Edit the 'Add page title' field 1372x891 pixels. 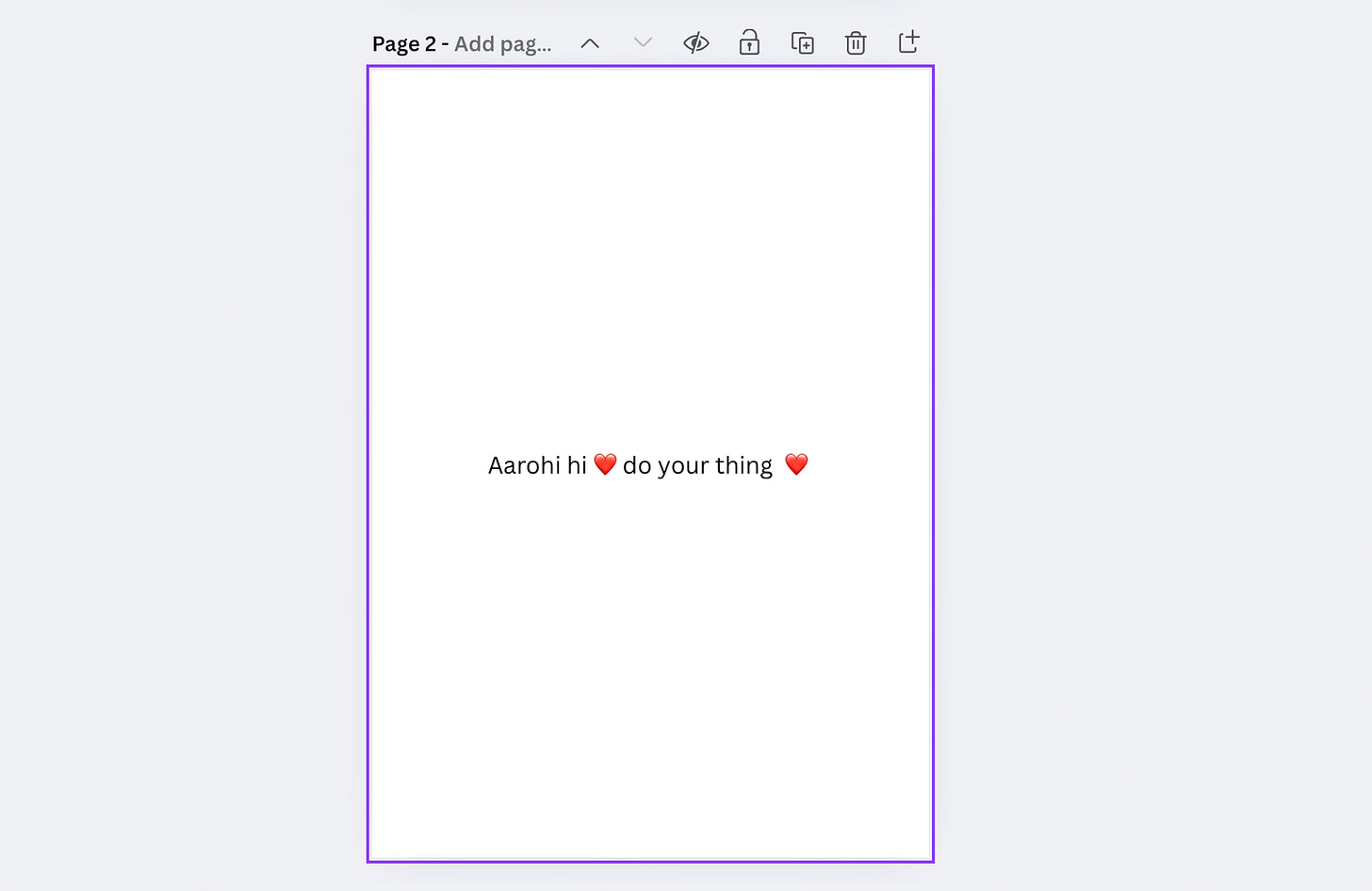click(x=503, y=44)
